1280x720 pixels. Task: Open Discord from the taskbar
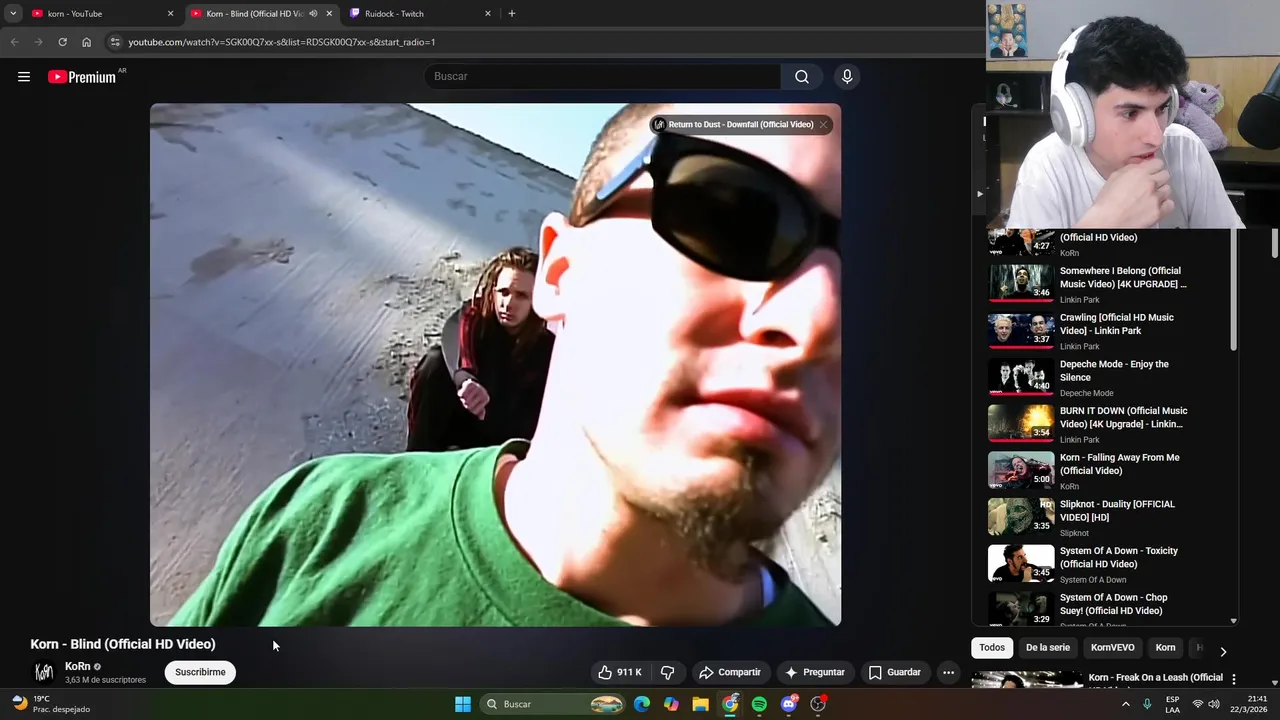coord(789,704)
